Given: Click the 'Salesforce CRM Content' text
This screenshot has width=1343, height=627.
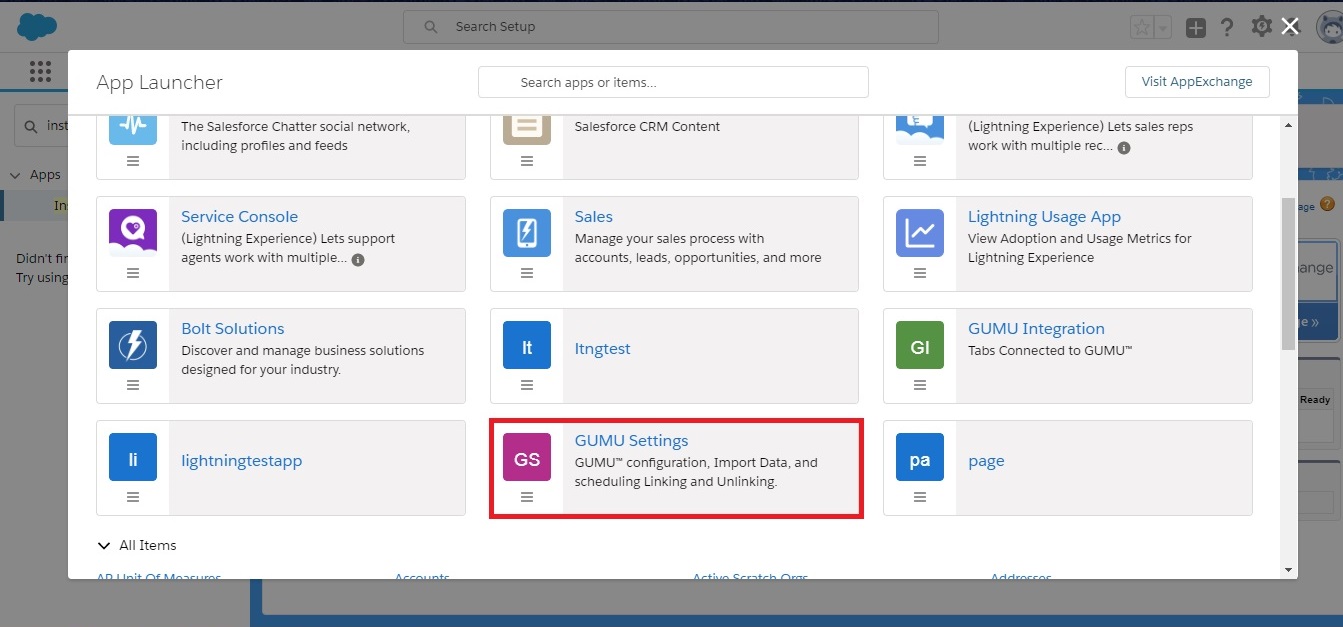Looking at the screenshot, I should [x=647, y=127].
